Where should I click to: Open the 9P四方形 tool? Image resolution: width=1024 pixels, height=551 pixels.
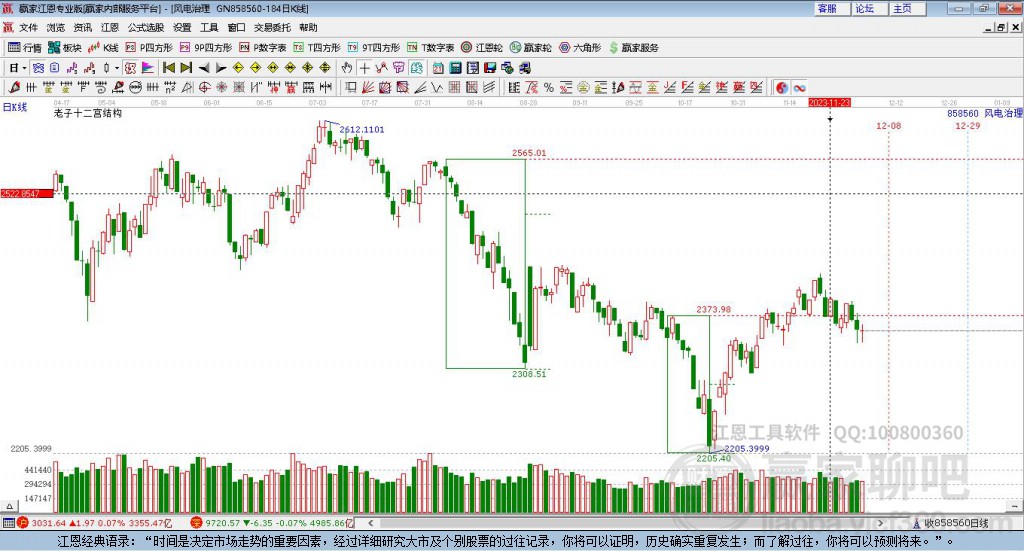pos(206,48)
